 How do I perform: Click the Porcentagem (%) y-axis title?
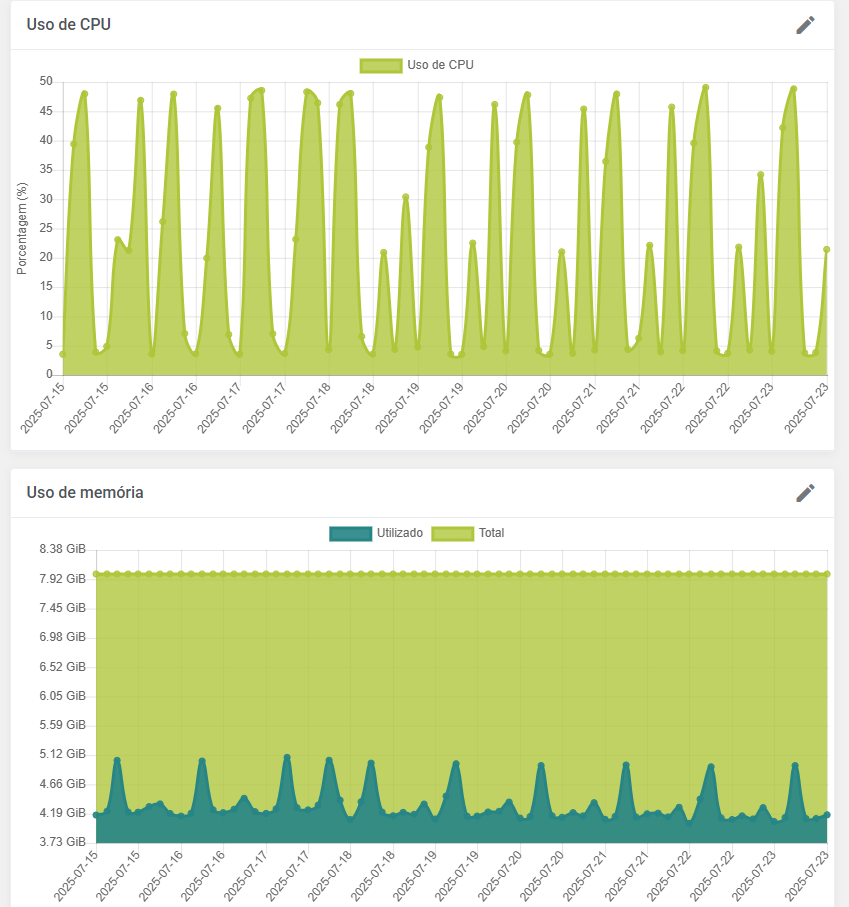[21, 229]
